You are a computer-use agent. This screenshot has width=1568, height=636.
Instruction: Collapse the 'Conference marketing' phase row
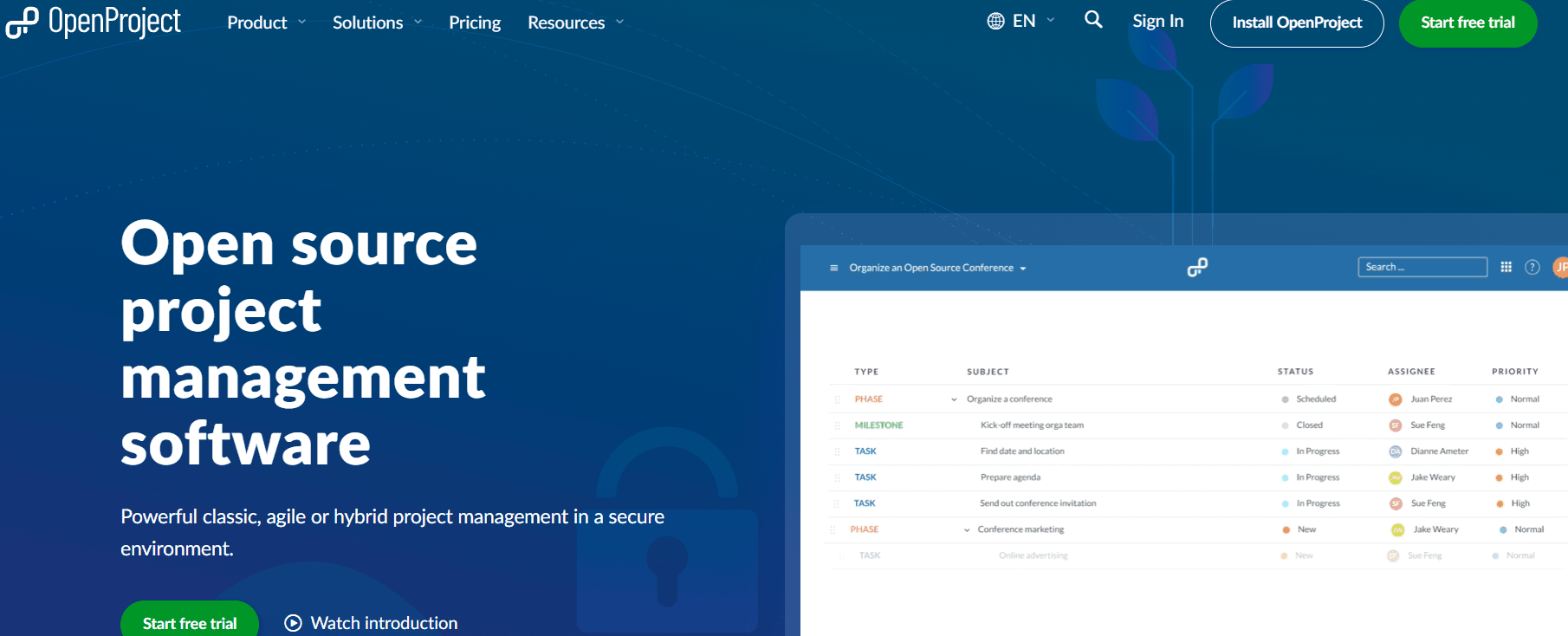click(x=967, y=529)
